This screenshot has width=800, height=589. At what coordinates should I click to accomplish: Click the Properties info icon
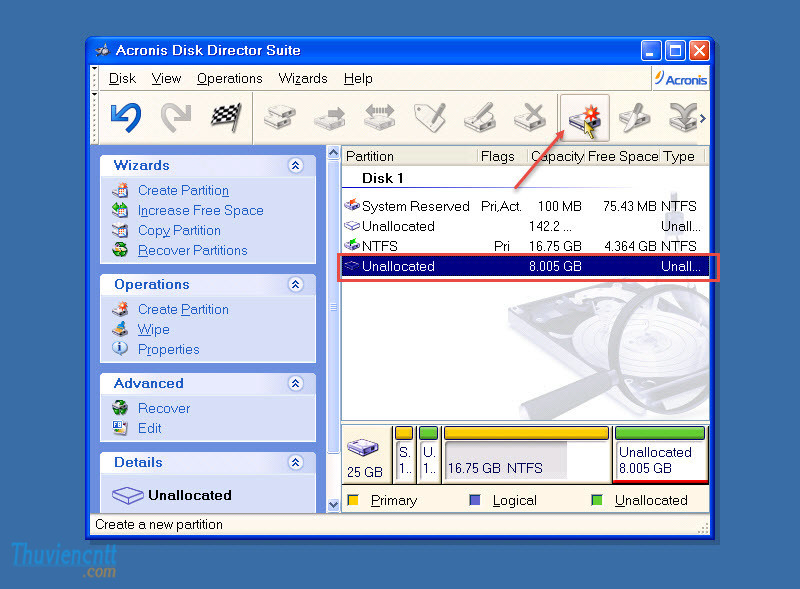(x=120, y=349)
